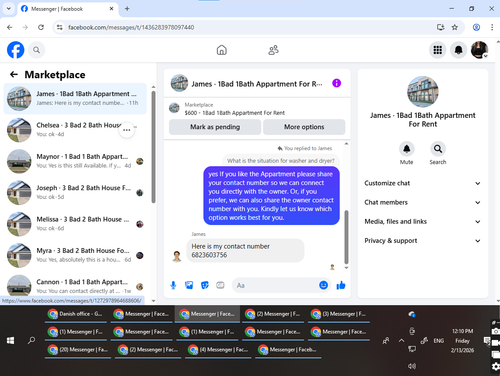Go back from Marketplace with arrow
Image resolution: width=500 pixels, height=376 pixels.
pyautogui.click(x=14, y=74)
